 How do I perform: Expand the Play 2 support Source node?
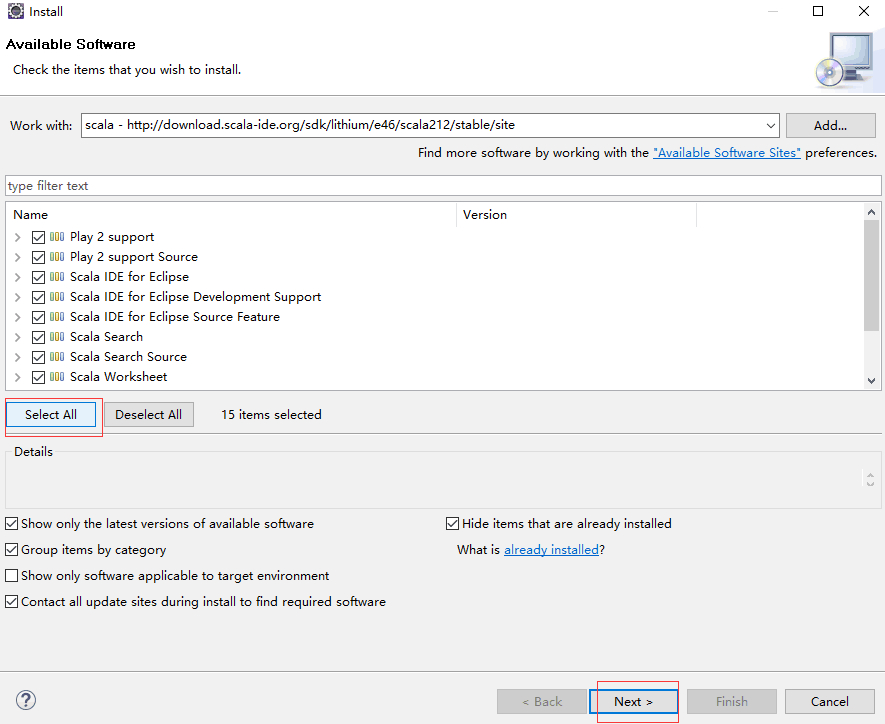pyautogui.click(x=17, y=257)
